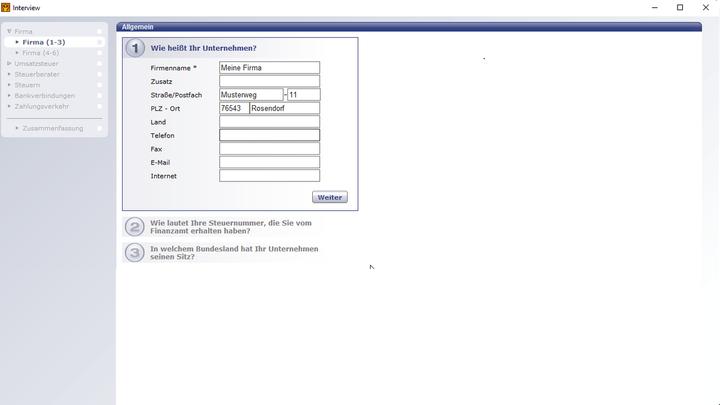Click status marker beside Umsatzsteuer
The width and height of the screenshot is (720, 405).
click(100, 63)
